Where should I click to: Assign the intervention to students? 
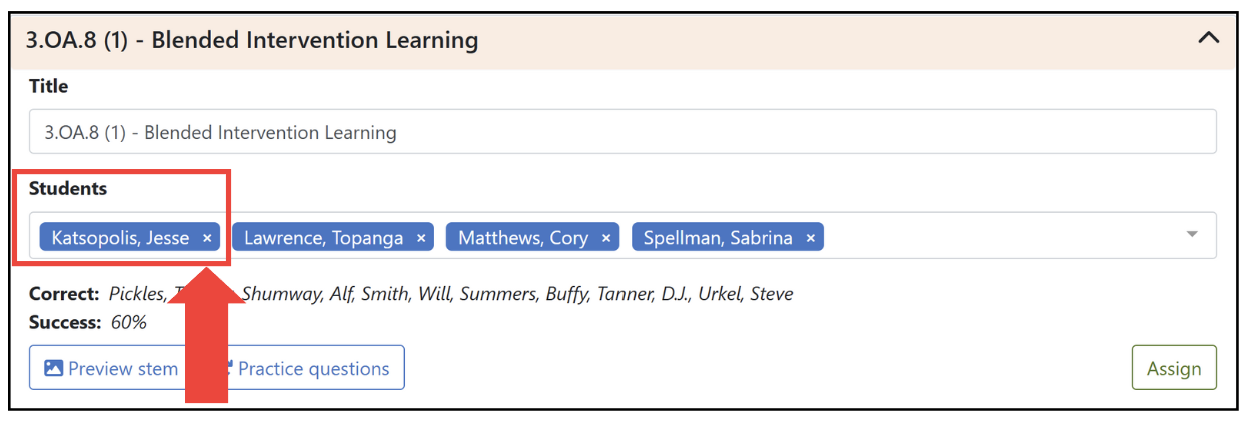tap(1174, 368)
